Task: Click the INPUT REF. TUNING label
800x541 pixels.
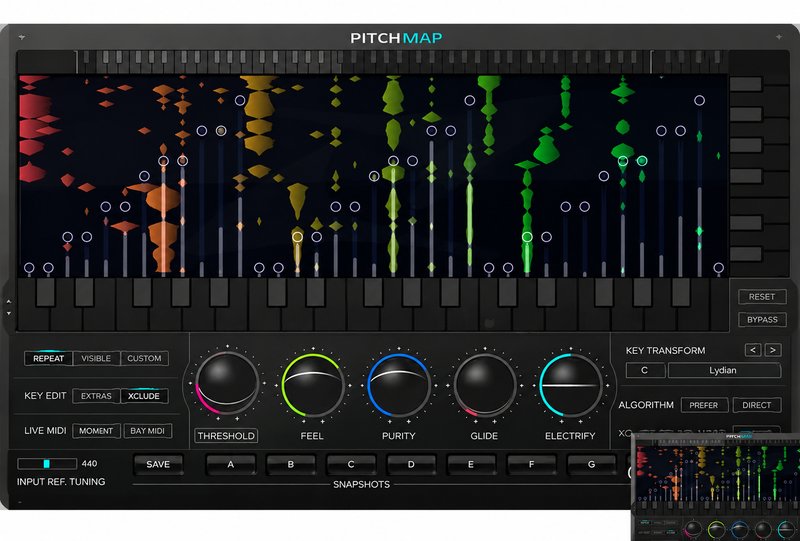Action: click(x=61, y=482)
